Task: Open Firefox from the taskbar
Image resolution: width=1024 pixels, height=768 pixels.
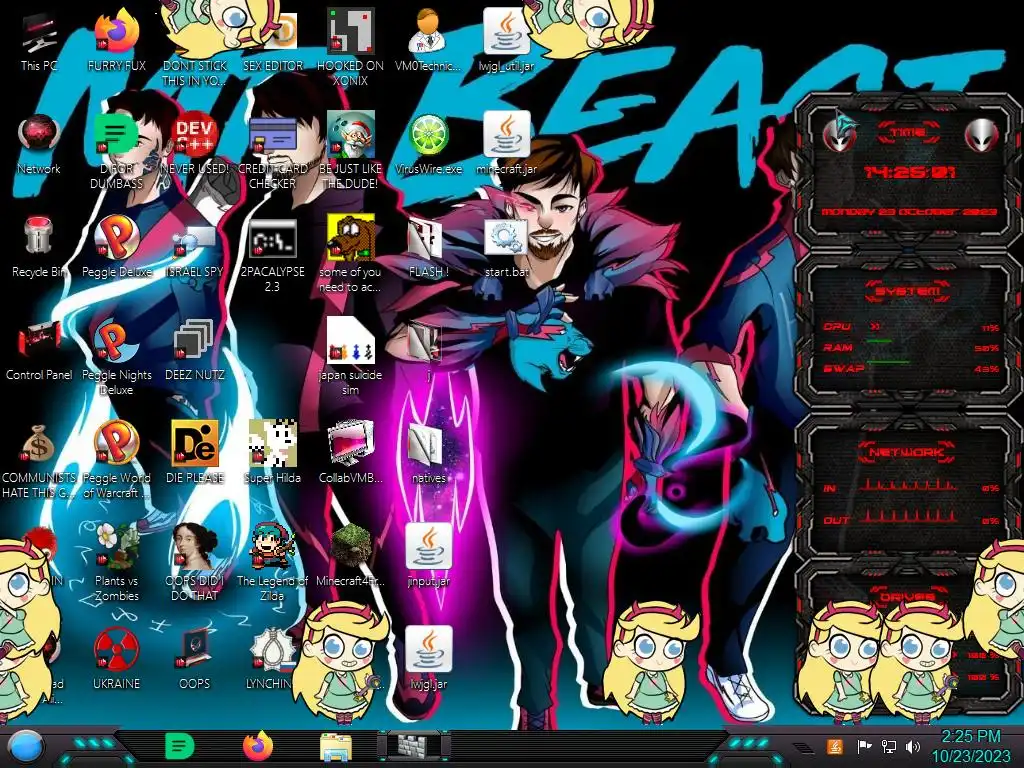Action: pos(258,746)
